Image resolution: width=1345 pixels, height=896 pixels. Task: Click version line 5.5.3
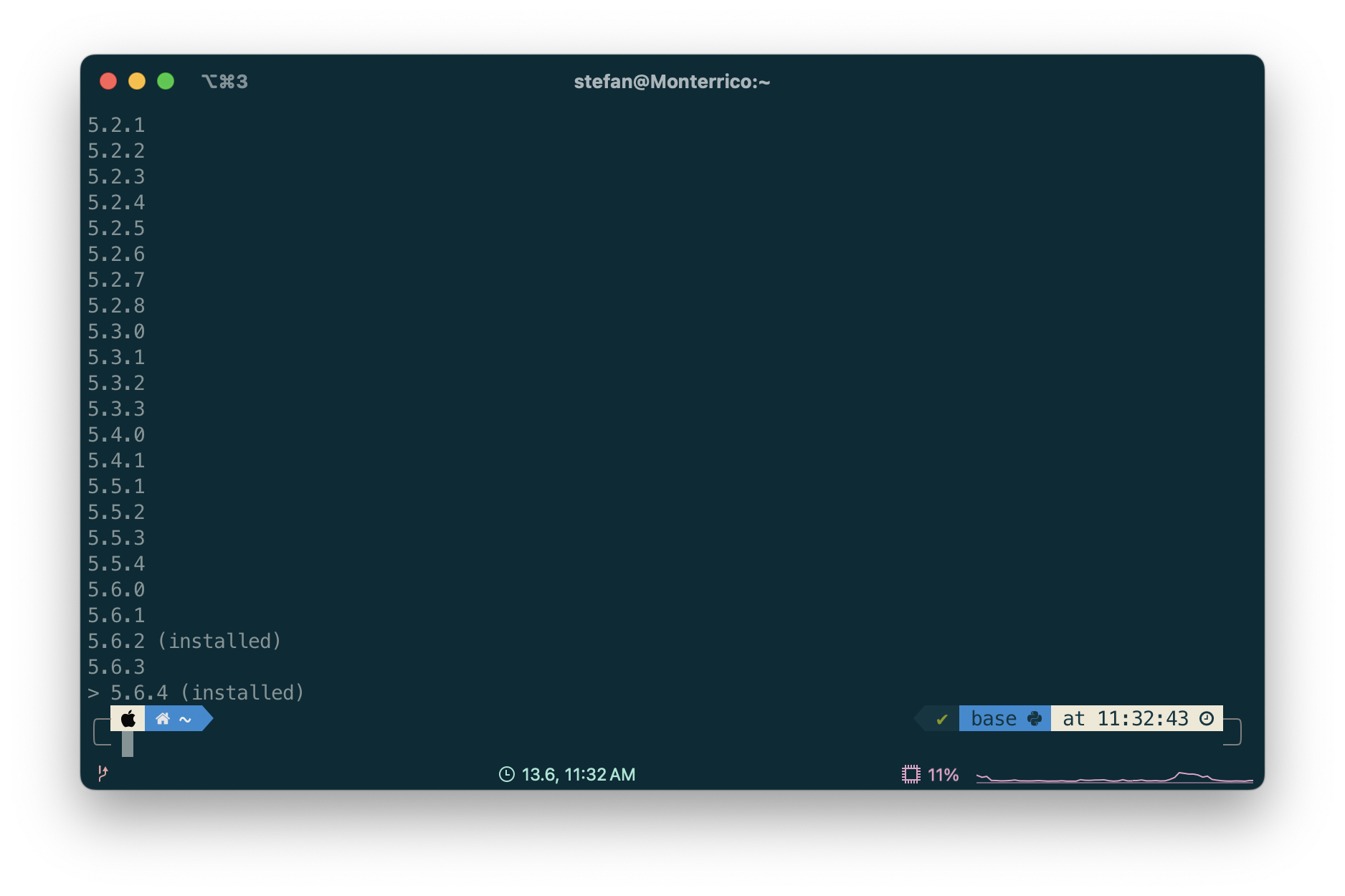(x=116, y=538)
